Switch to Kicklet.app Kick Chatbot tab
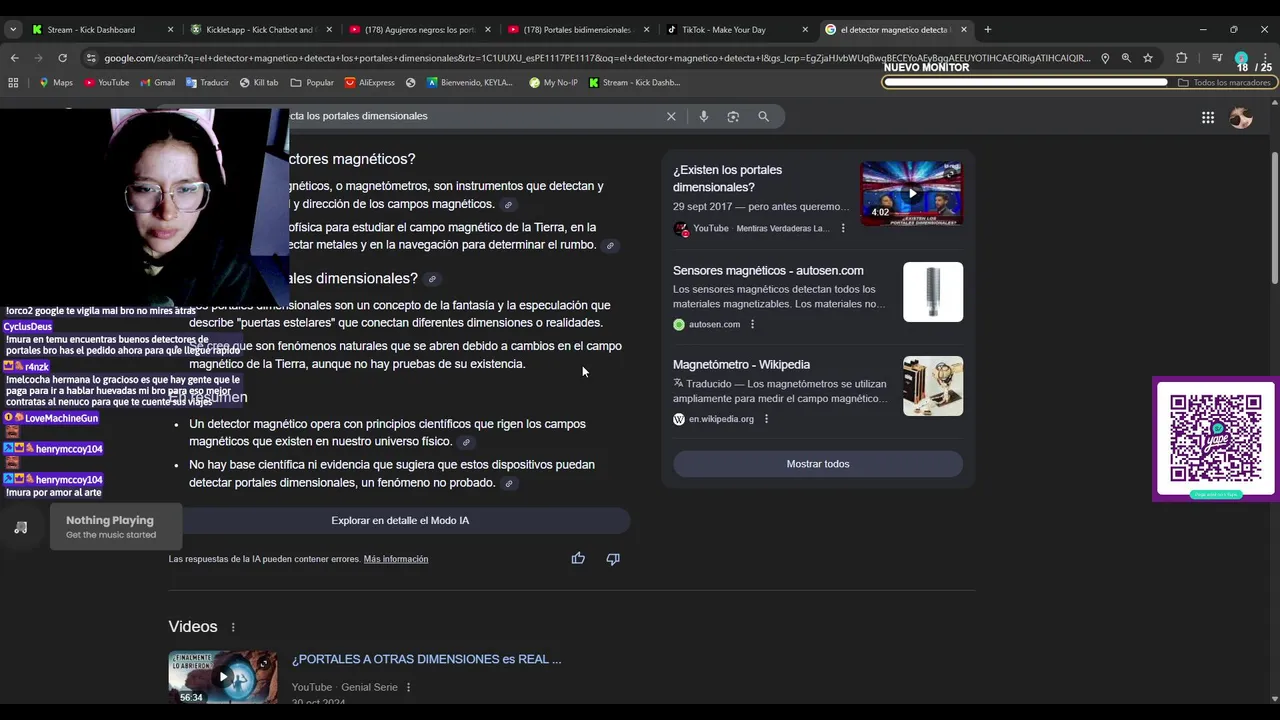The height and width of the screenshot is (720, 1280). (261, 30)
